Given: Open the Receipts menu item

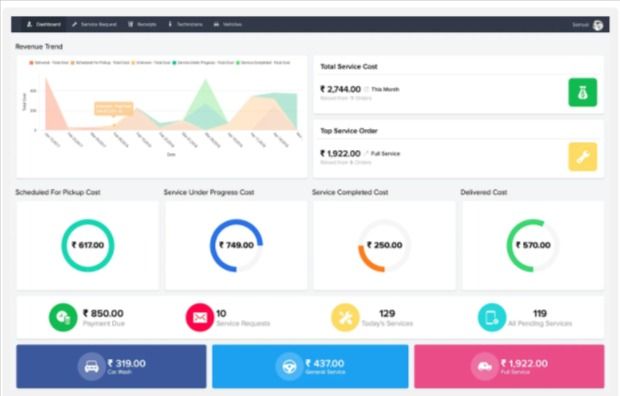Looking at the screenshot, I should 142,25.
